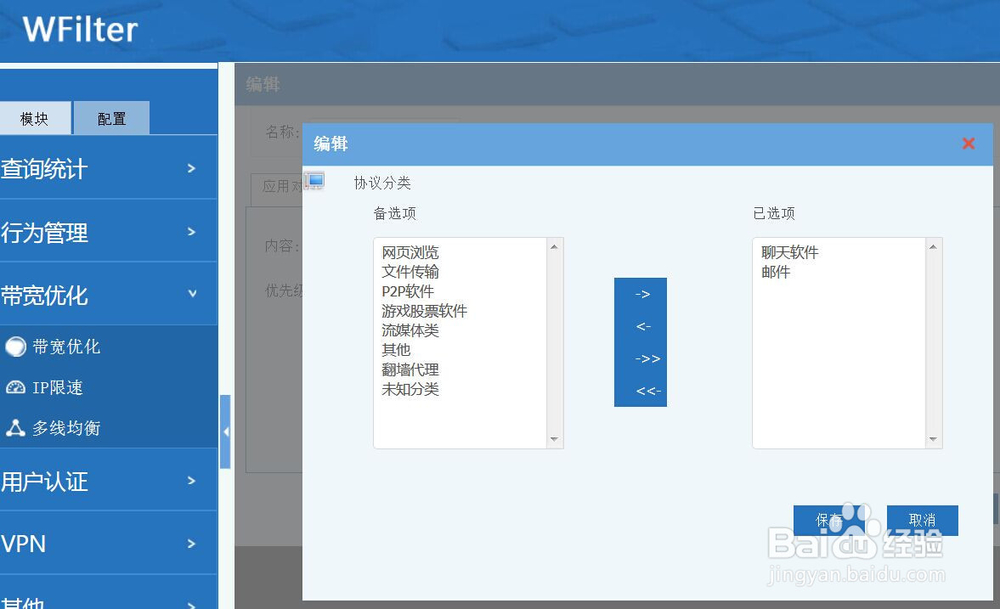
Task: Close the 编辑 dialog with red X
Action: click(968, 143)
